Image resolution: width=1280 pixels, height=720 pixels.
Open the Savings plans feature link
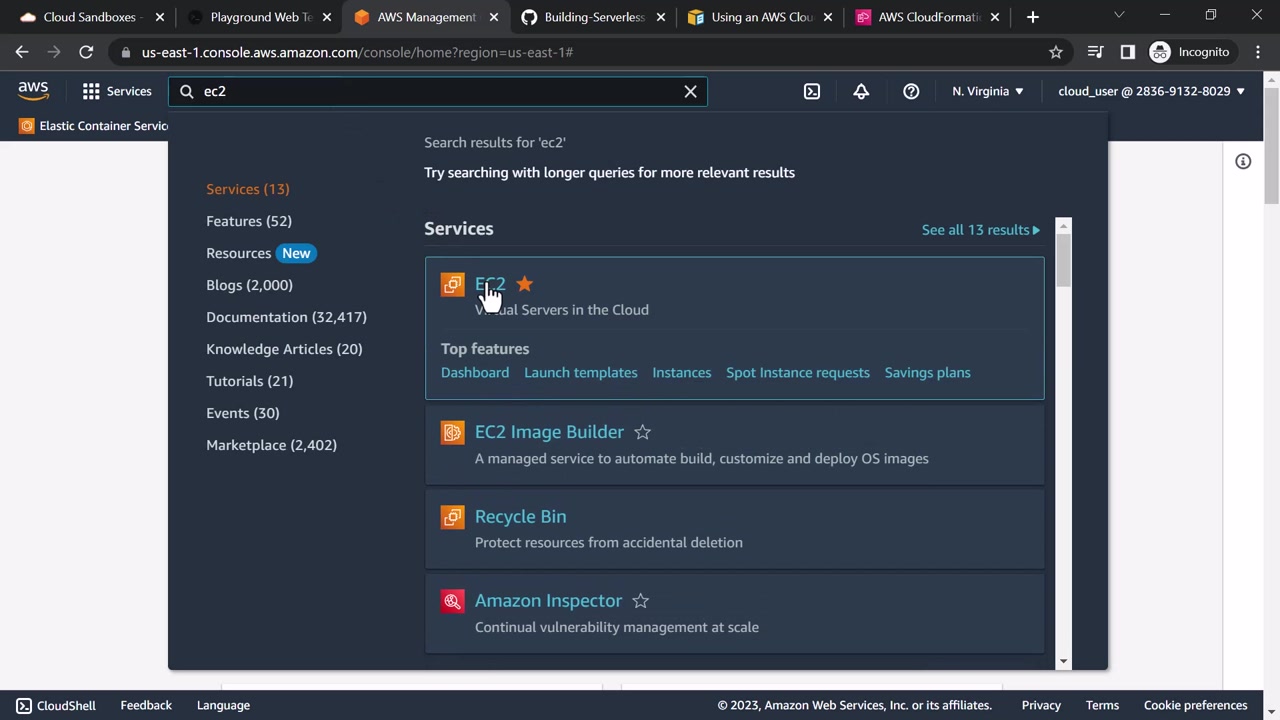(x=928, y=372)
